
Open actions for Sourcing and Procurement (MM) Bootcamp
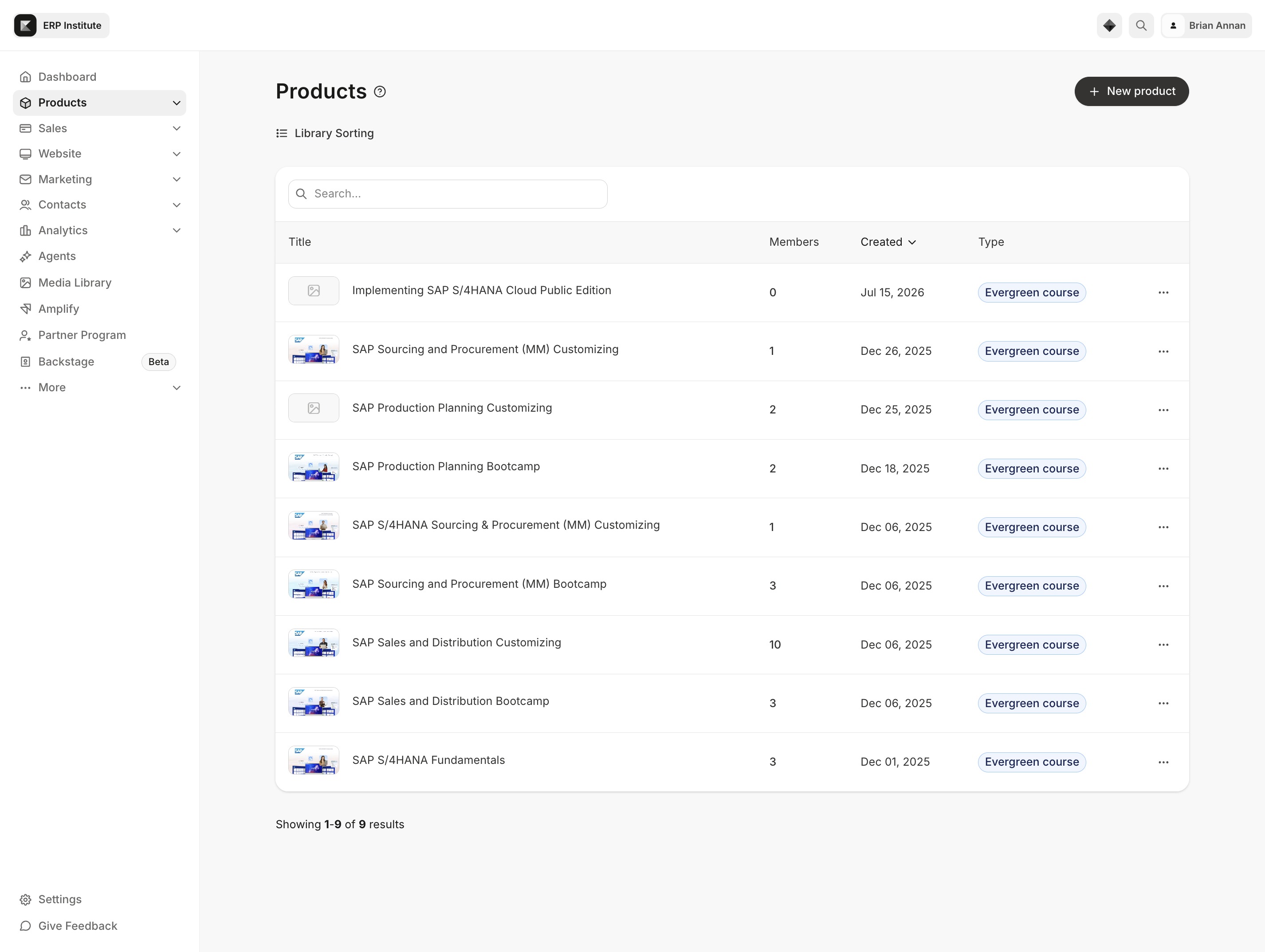[x=1163, y=586]
